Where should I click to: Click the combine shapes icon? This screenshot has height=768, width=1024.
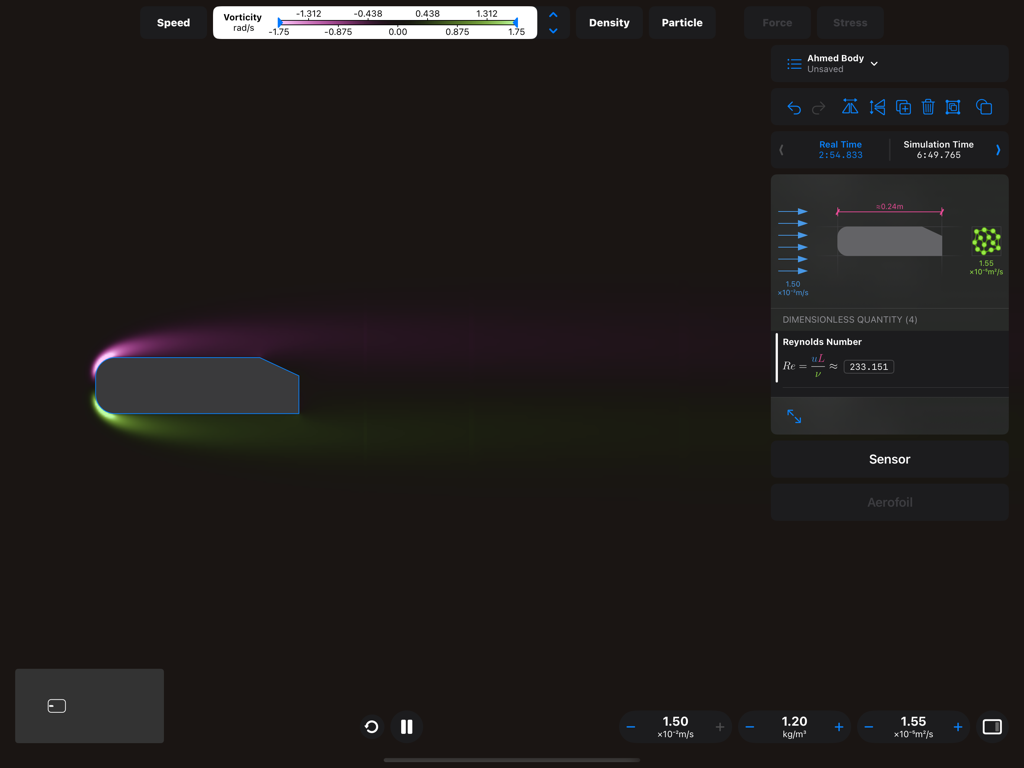tap(984, 107)
